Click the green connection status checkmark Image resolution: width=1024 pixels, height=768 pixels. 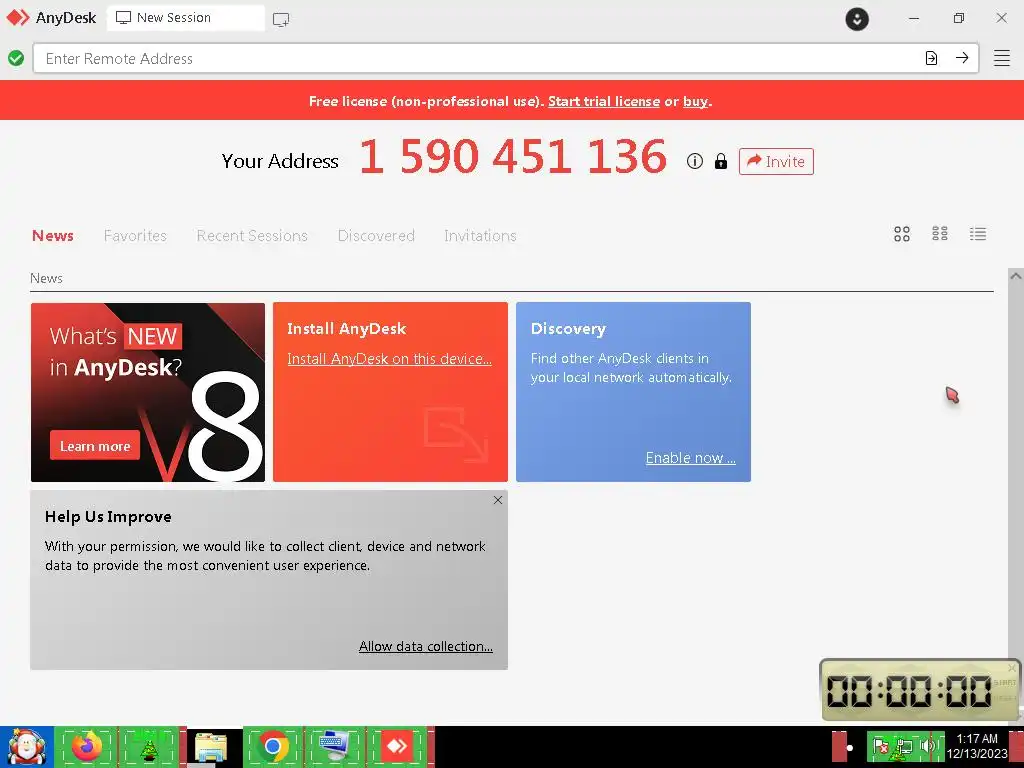(x=16, y=58)
